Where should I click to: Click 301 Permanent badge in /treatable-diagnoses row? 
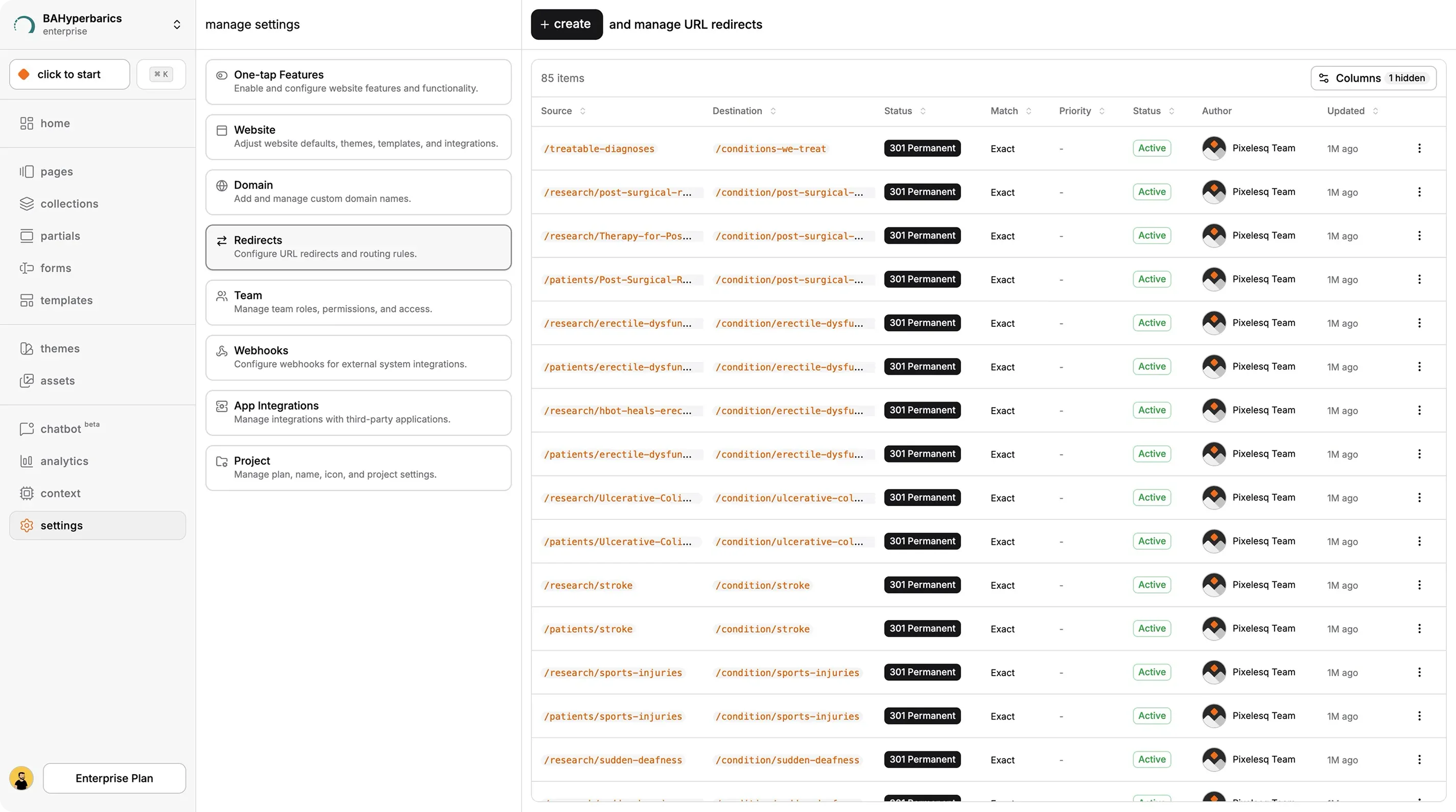(x=922, y=148)
